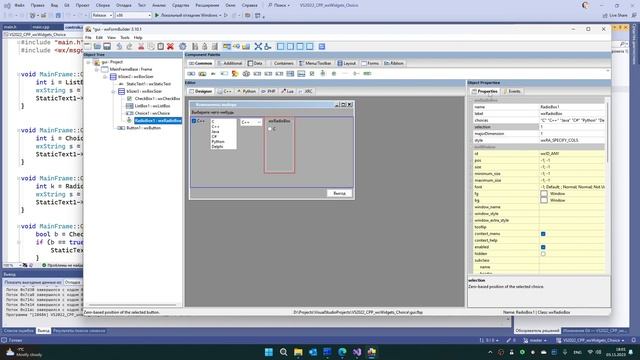Open File Explorer from the taskbar
Screen dimensions: 640x360
point(298,352)
